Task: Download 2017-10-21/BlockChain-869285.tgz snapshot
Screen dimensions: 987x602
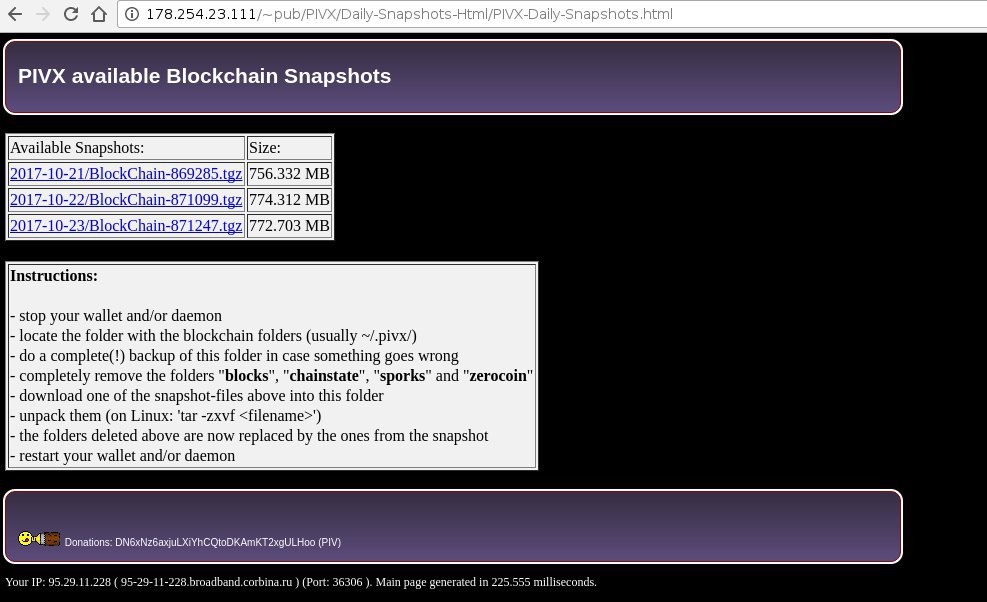Action: point(126,174)
